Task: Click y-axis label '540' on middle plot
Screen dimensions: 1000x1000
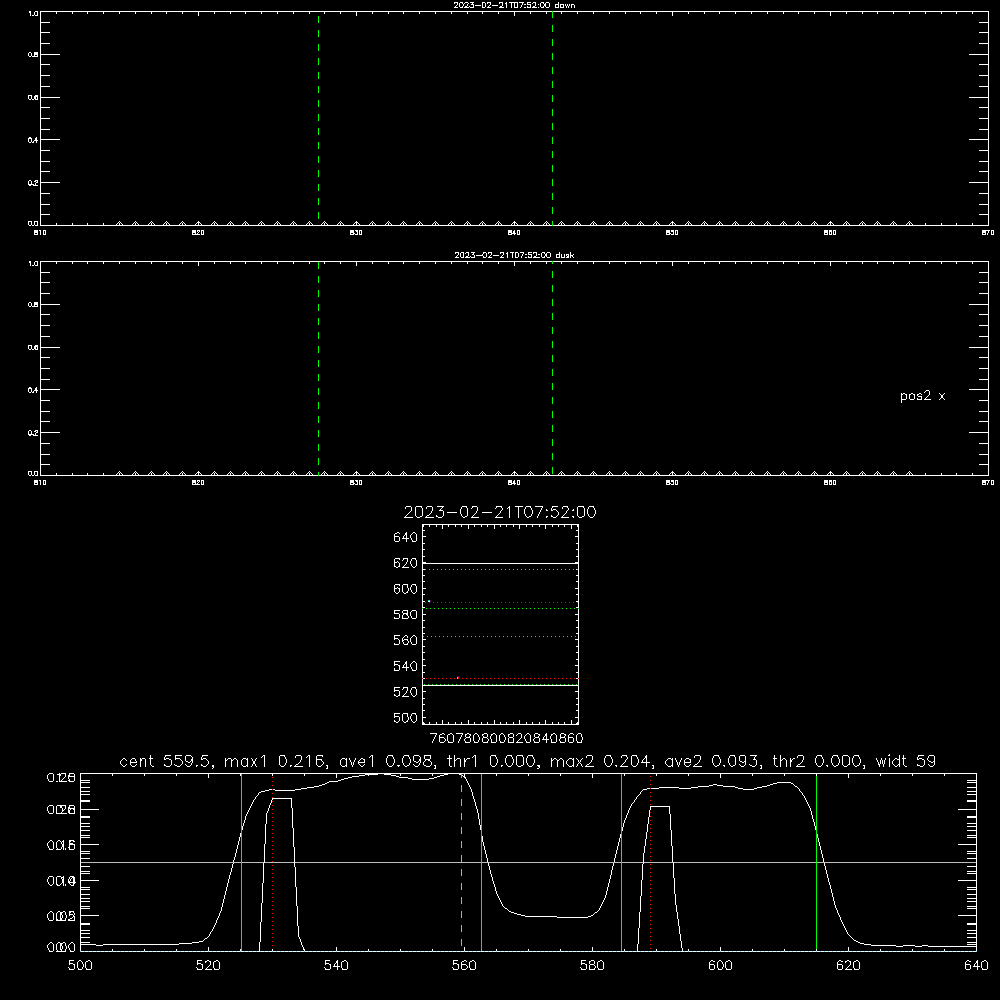Action: [406, 666]
